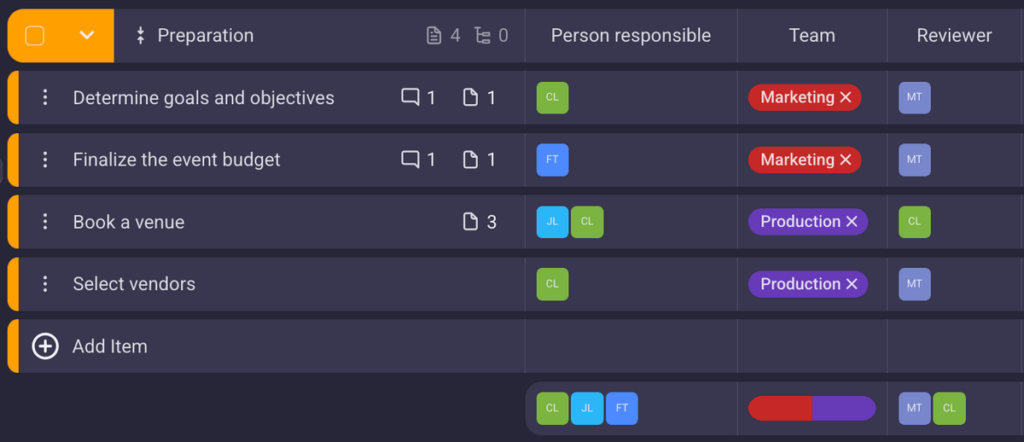Image resolution: width=1024 pixels, height=442 pixels.
Task: Click the Preparation group files count icon
Action: pyautogui.click(x=434, y=36)
